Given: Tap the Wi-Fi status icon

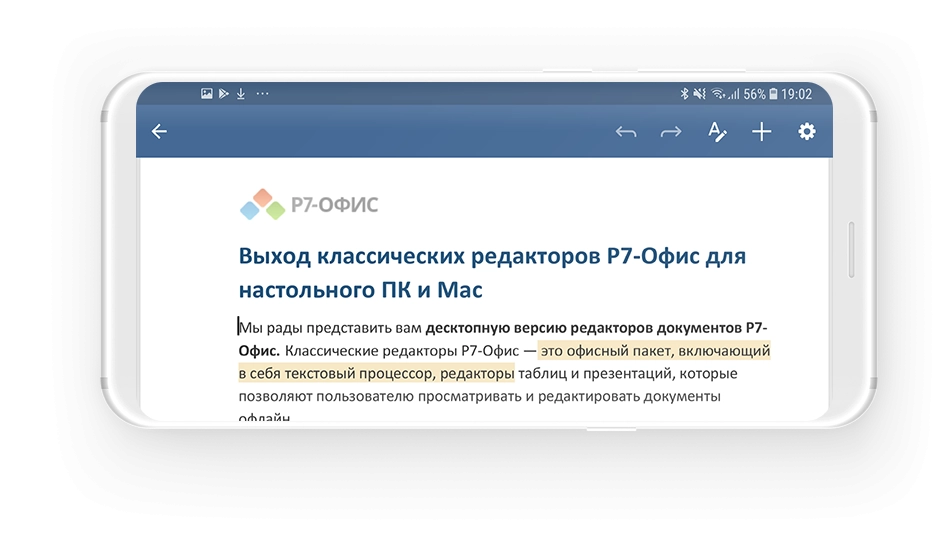Looking at the screenshot, I should [717, 94].
